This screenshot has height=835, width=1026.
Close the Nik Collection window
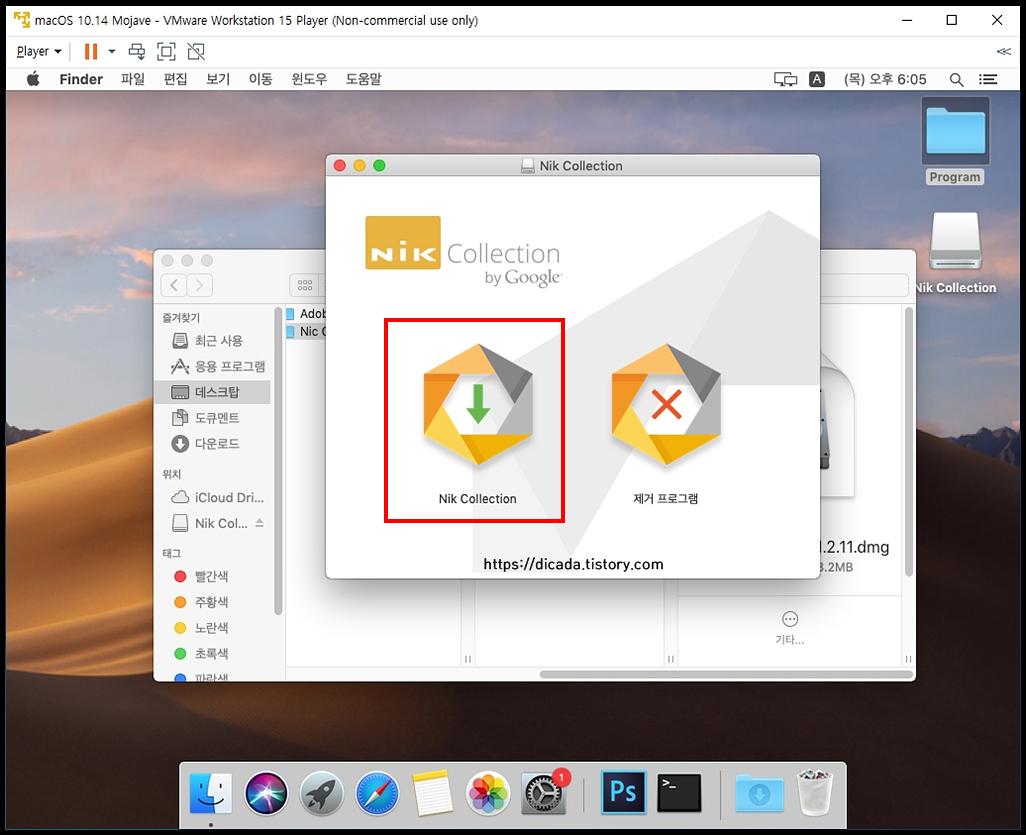click(340, 166)
